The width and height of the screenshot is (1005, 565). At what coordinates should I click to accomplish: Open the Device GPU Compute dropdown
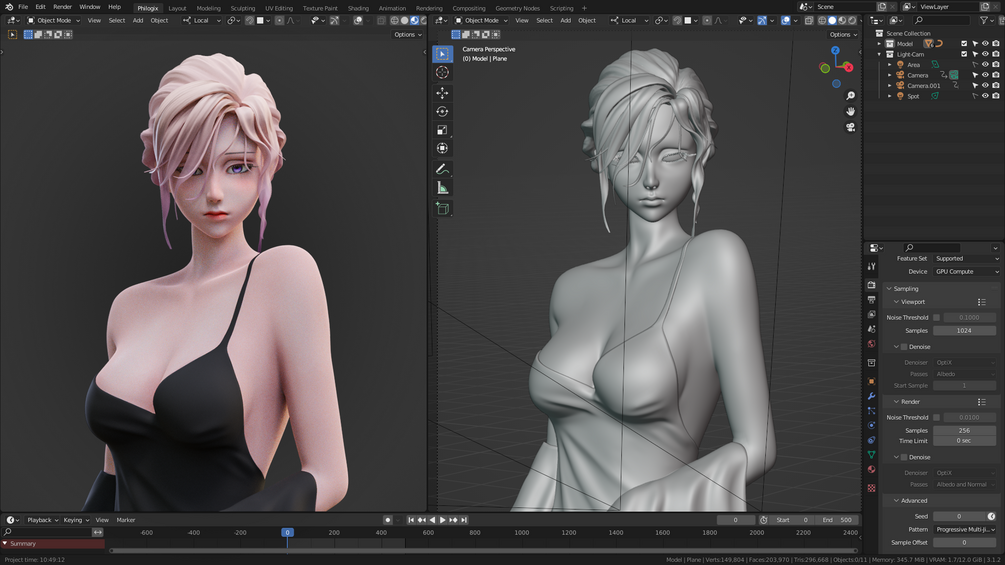tap(967, 272)
